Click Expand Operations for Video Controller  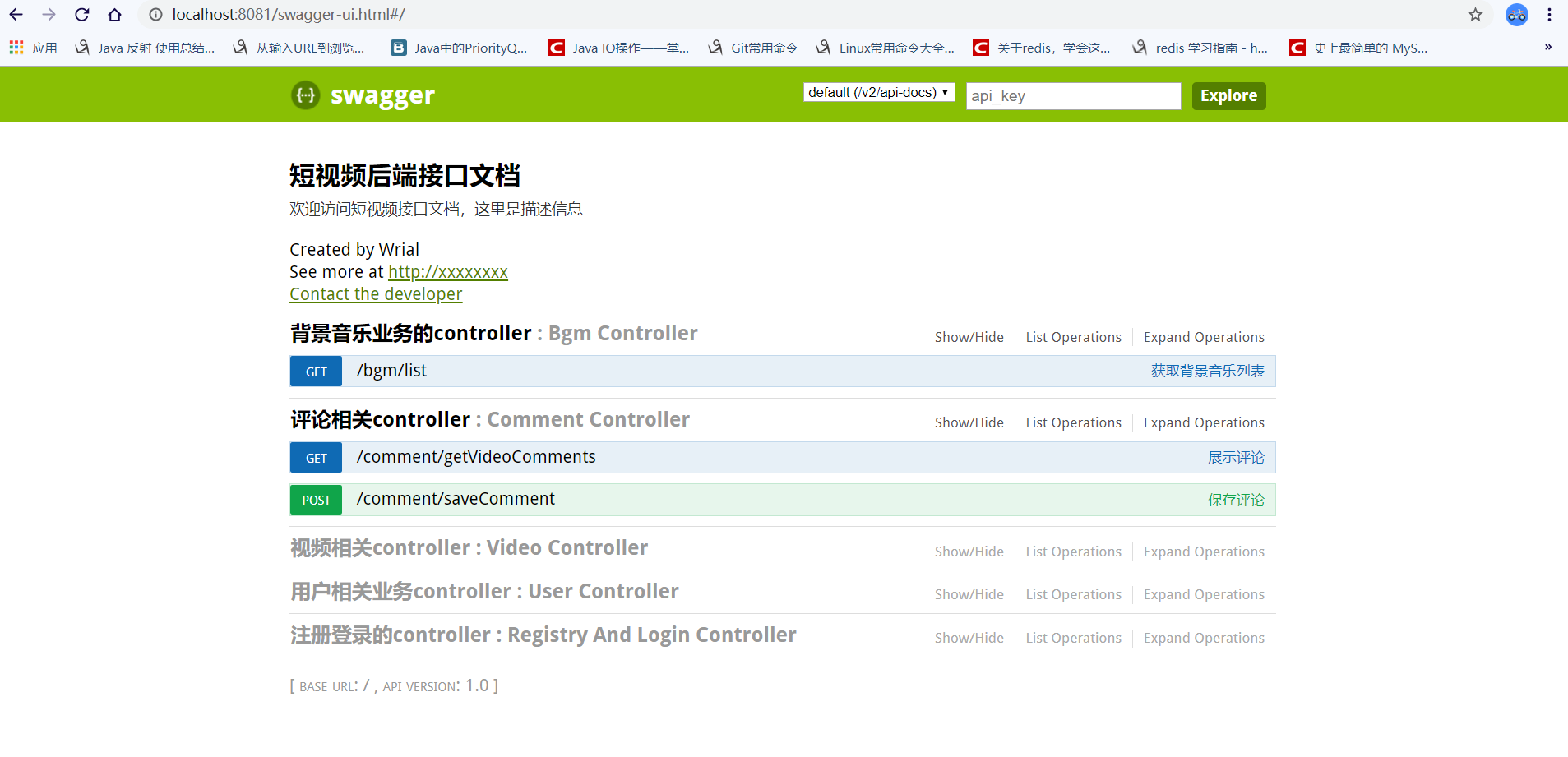pyautogui.click(x=1204, y=552)
